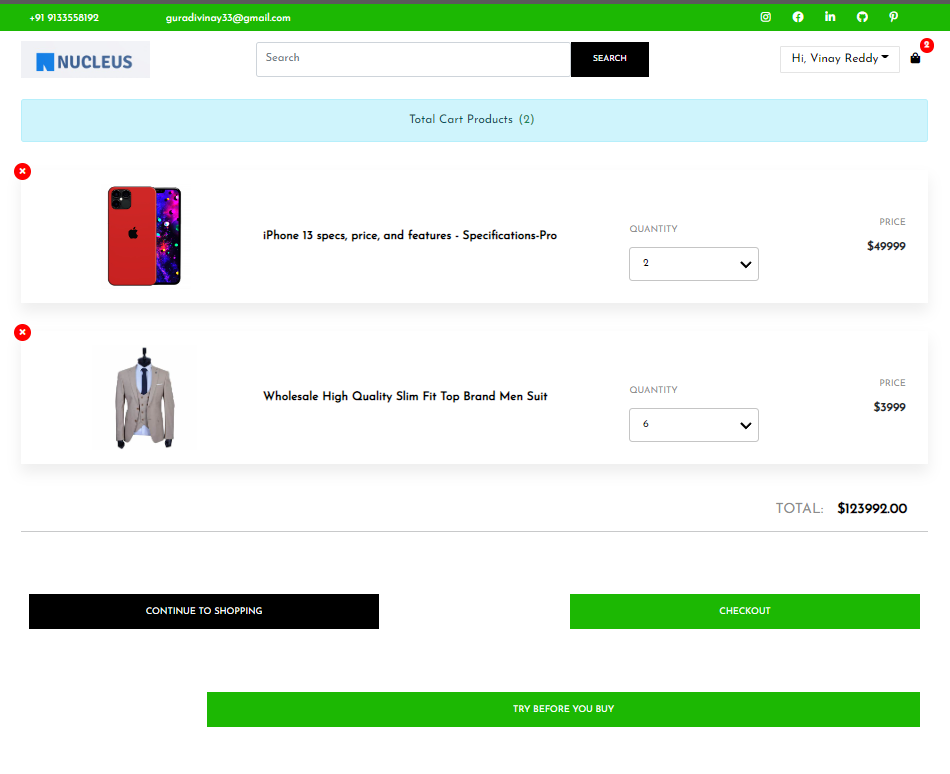Open the iPhone 13 product title link
The width and height of the screenshot is (950, 774).
click(x=409, y=235)
